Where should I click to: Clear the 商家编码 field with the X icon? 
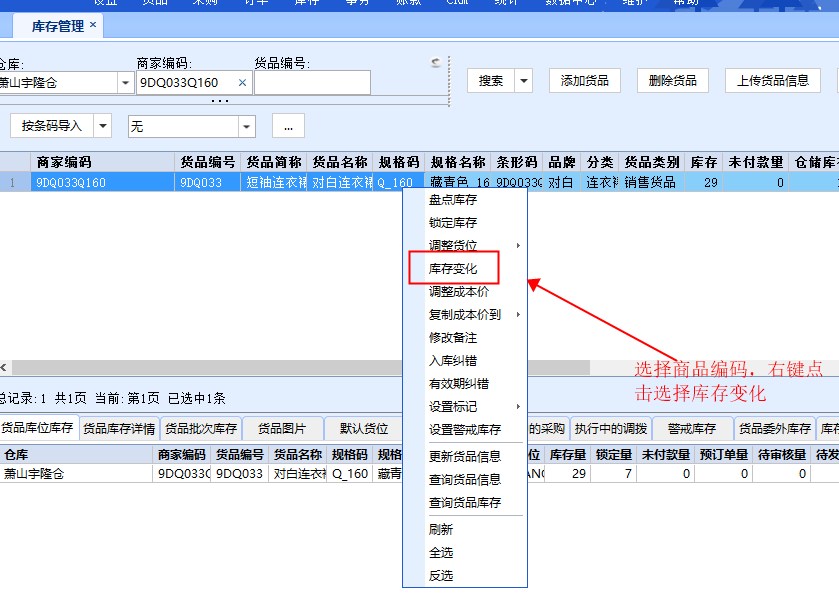242,83
